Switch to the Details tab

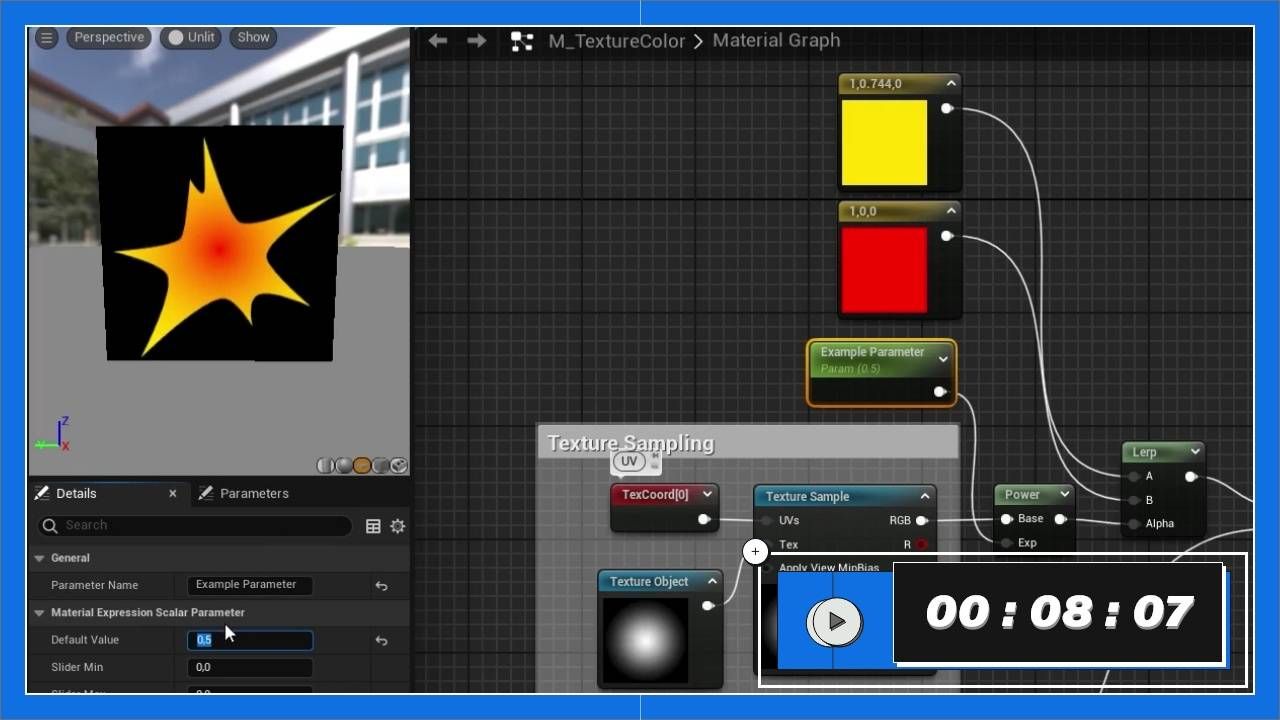[76, 494]
